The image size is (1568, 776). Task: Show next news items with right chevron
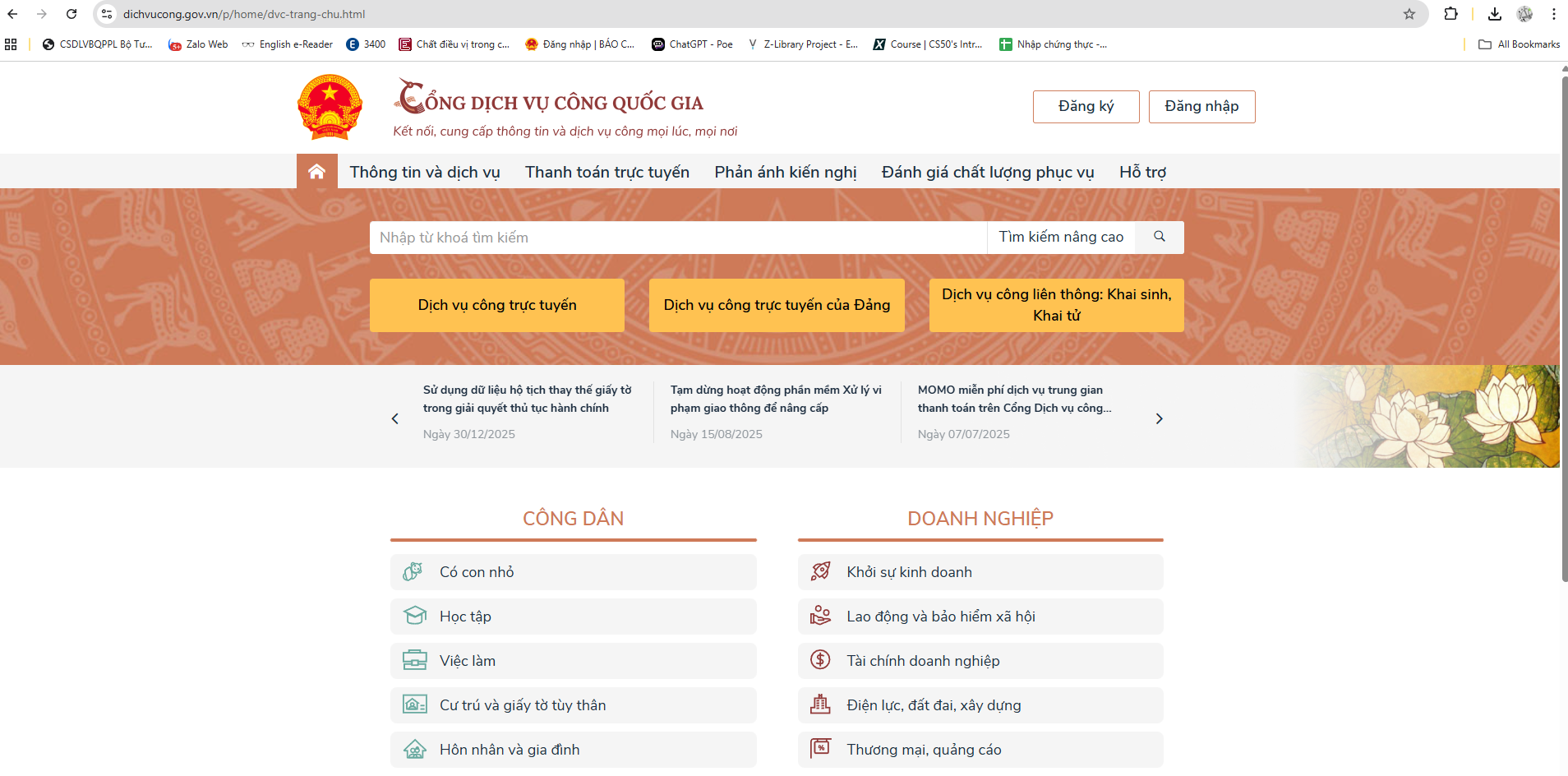click(1159, 418)
